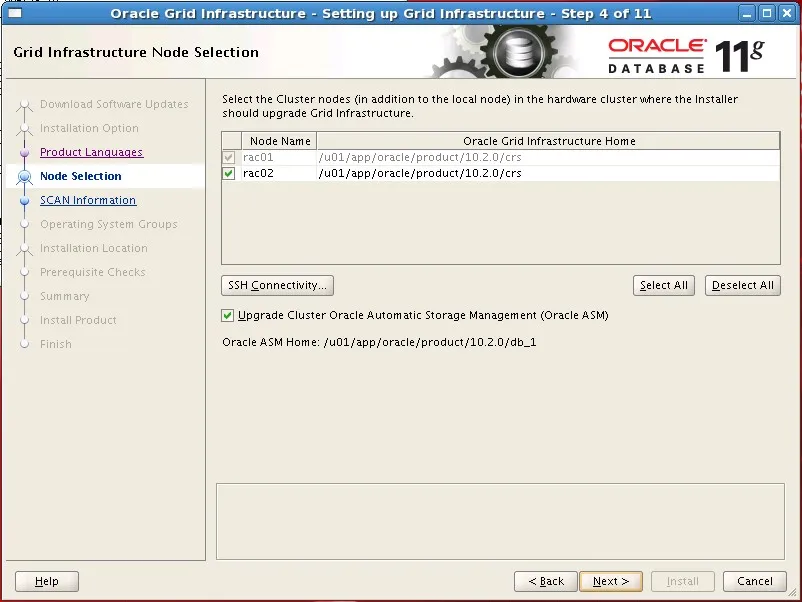
Task: Go back using the Back button
Action: [x=546, y=581]
